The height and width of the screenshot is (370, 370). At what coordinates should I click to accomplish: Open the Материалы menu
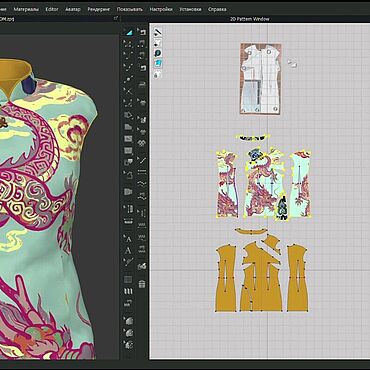click(x=26, y=9)
